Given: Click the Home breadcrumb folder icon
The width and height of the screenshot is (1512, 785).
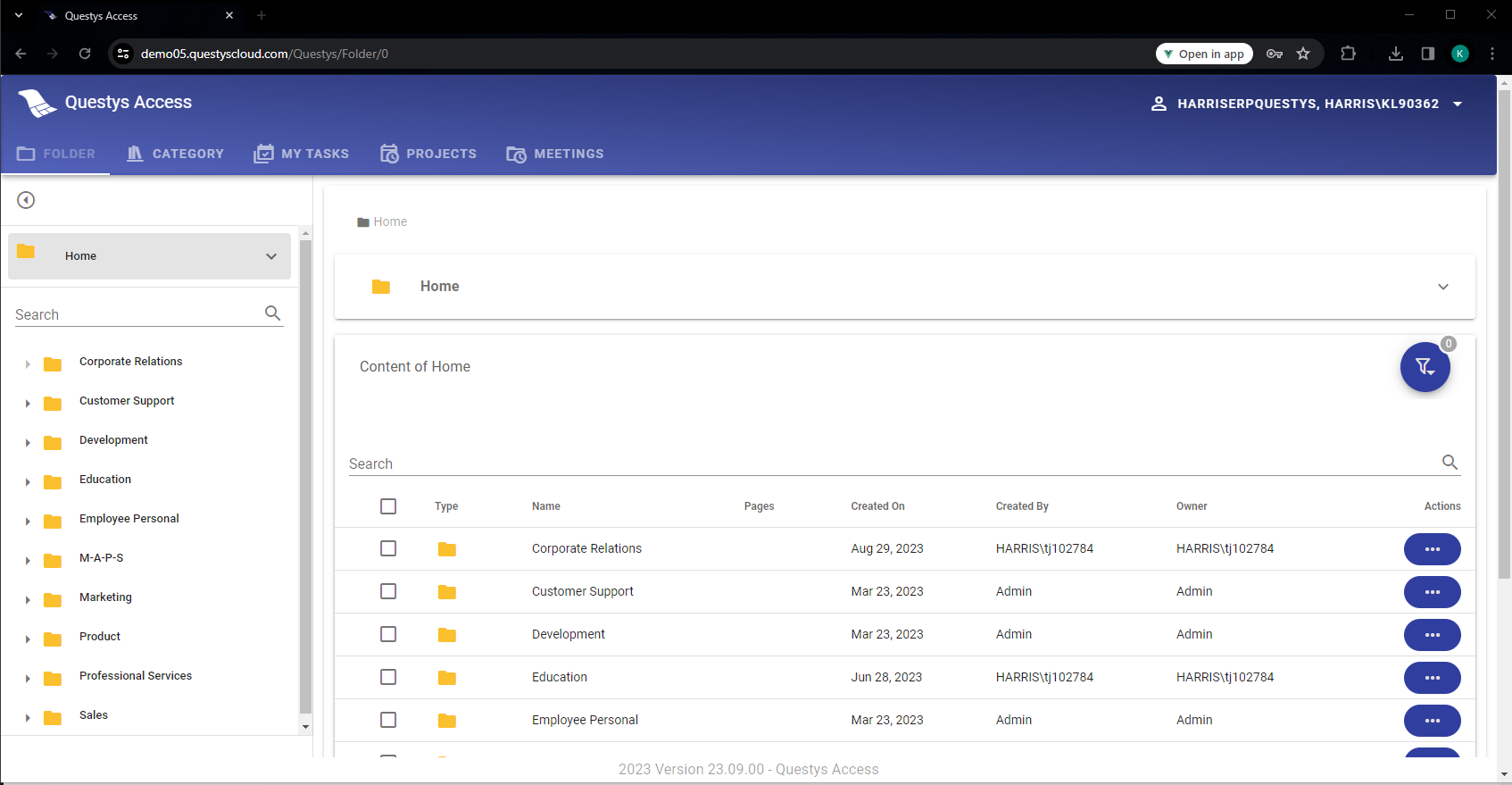Looking at the screenshot, I should click(x=363, y=222).
